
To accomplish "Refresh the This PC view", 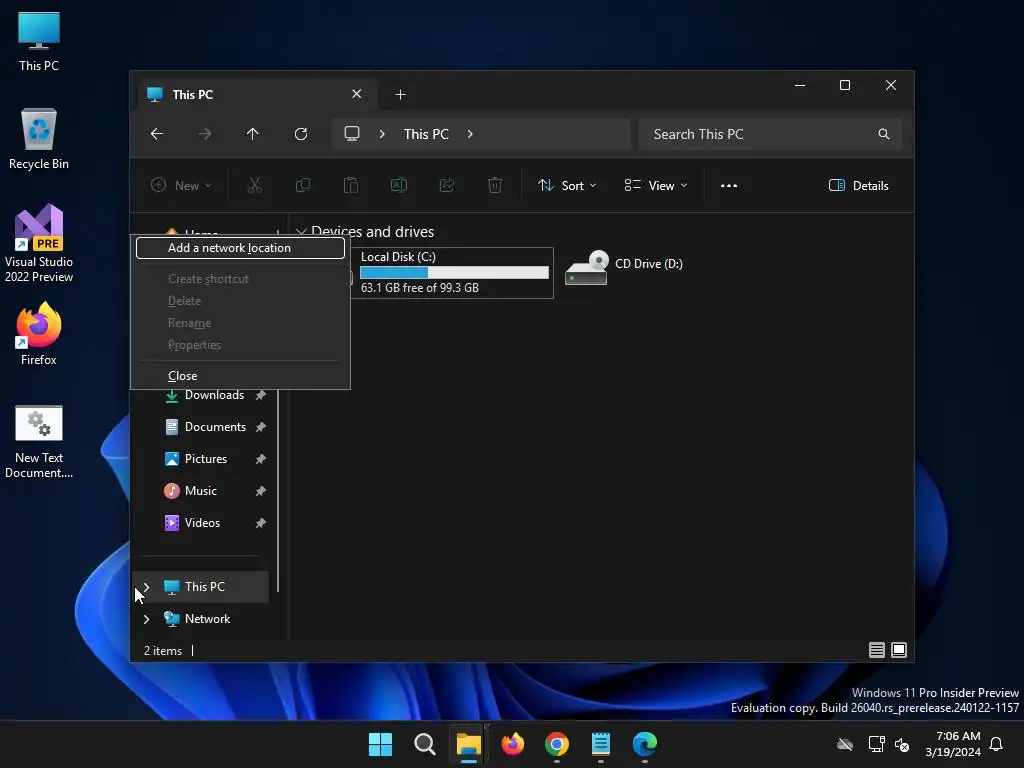I will 301,134.
